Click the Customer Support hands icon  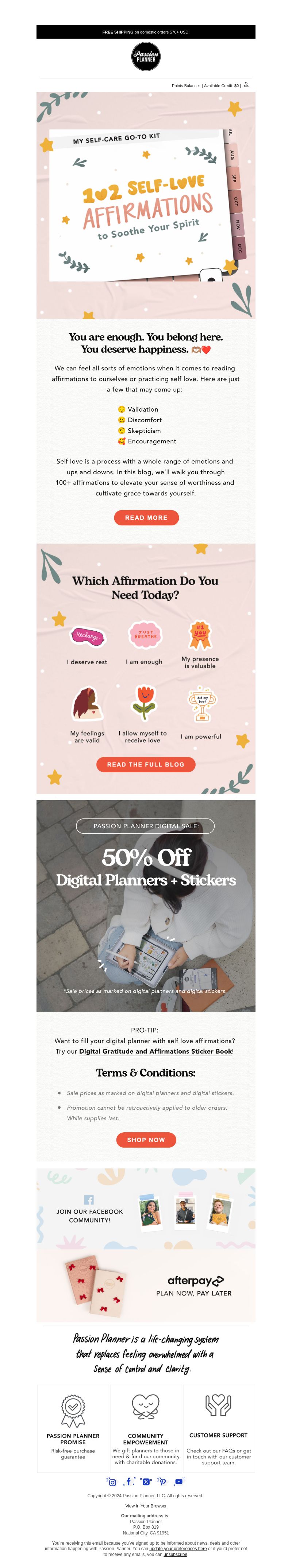pyautogui.click(x=218, y=1405)
